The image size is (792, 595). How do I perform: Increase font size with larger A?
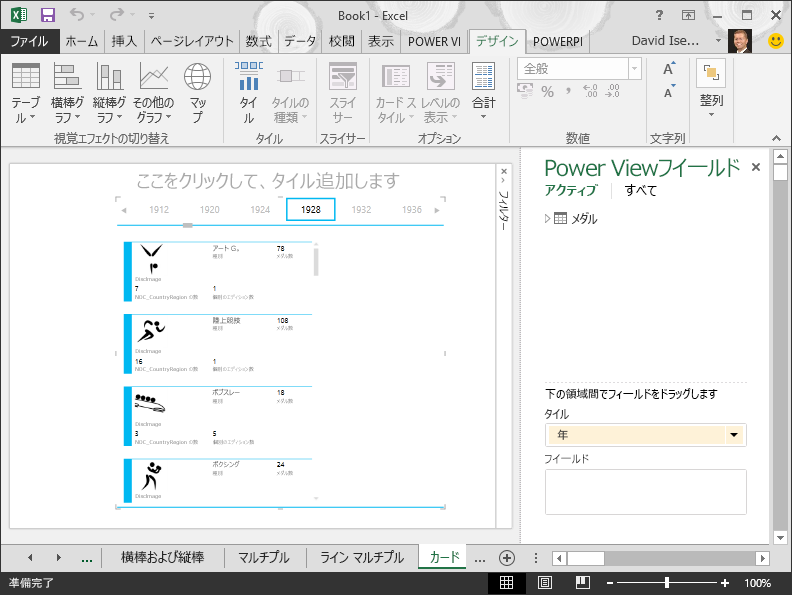point(669,68)
